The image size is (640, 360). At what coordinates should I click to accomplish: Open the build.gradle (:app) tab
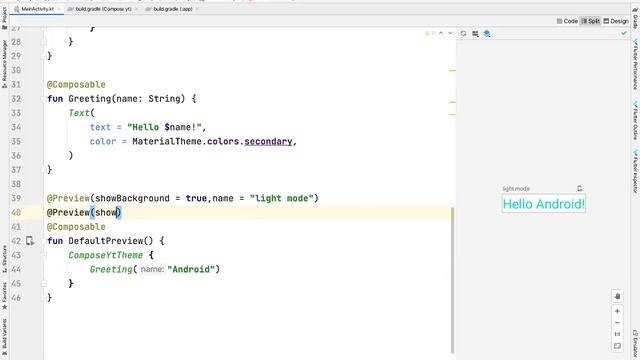pos(173,9)
